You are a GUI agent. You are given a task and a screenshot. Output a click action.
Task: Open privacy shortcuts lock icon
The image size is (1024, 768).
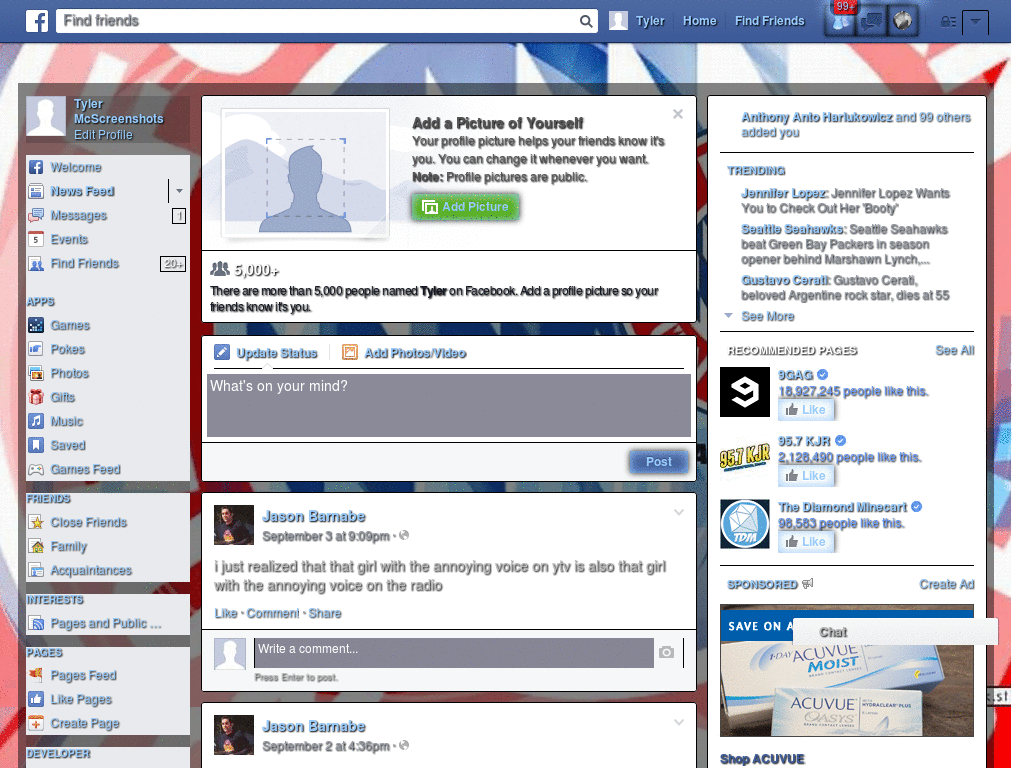coord(948,22)
